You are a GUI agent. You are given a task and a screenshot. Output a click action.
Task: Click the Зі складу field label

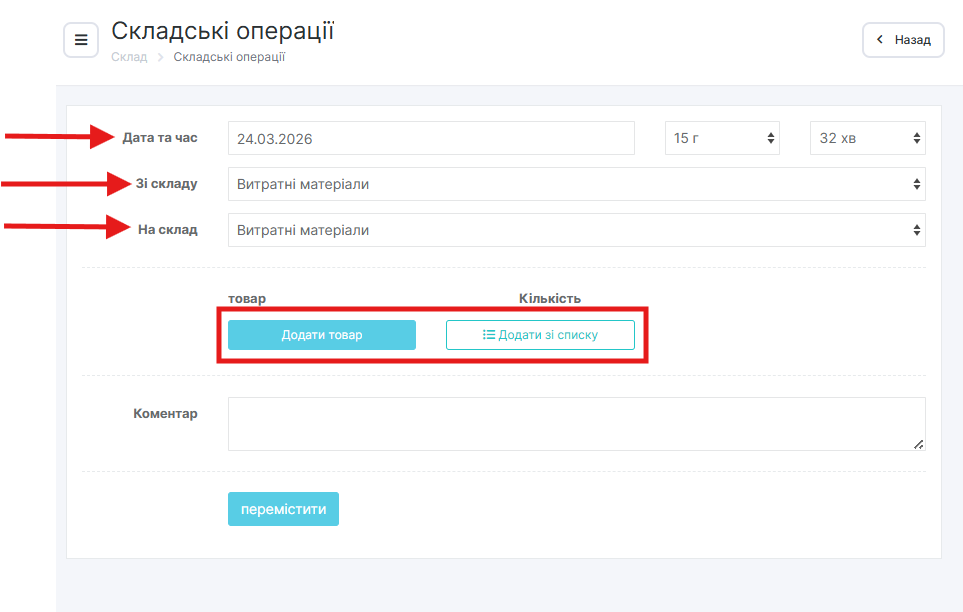(x=166, y=184)
